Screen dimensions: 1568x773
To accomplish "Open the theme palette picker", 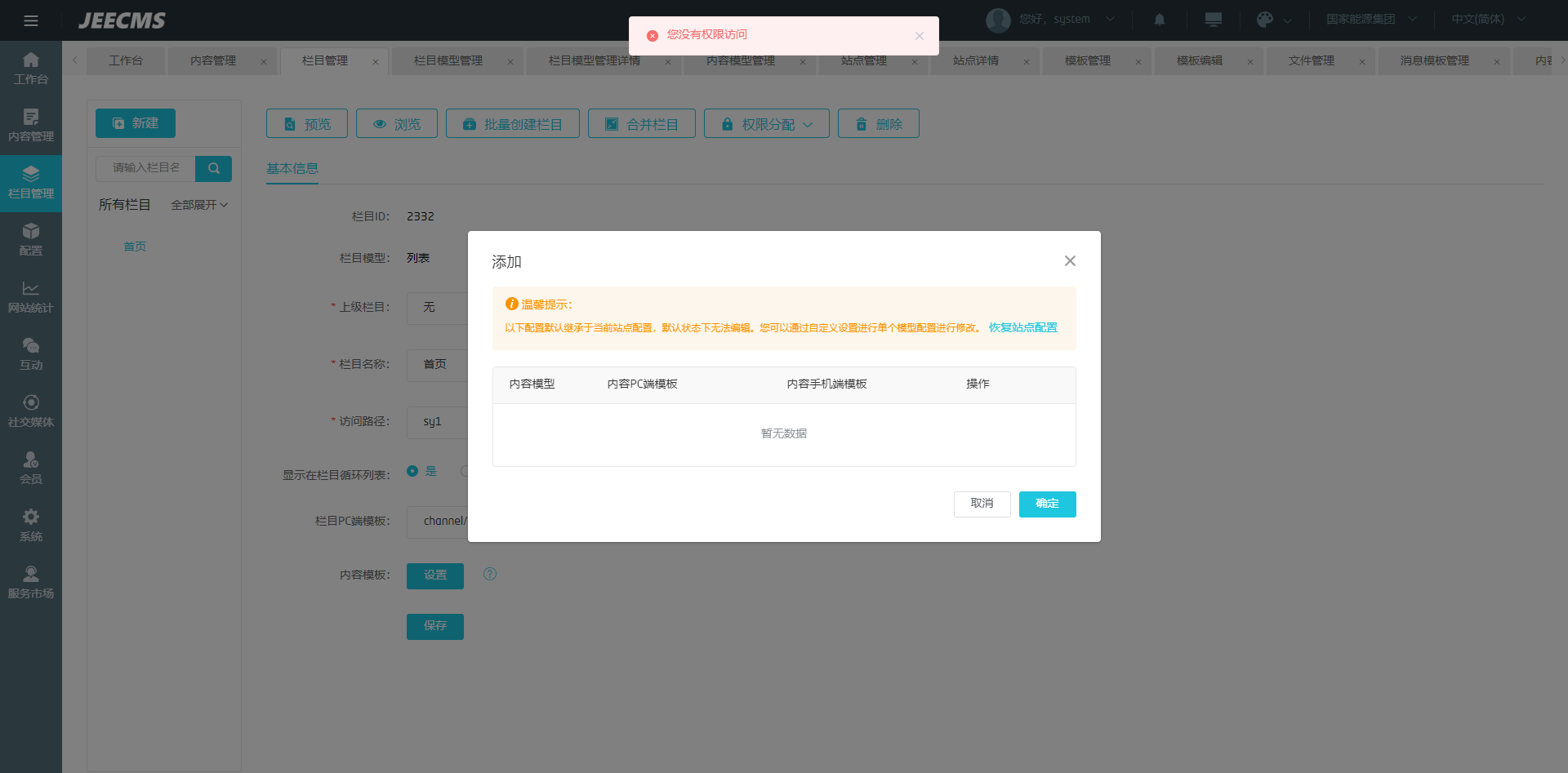I will click(1265, 20).
